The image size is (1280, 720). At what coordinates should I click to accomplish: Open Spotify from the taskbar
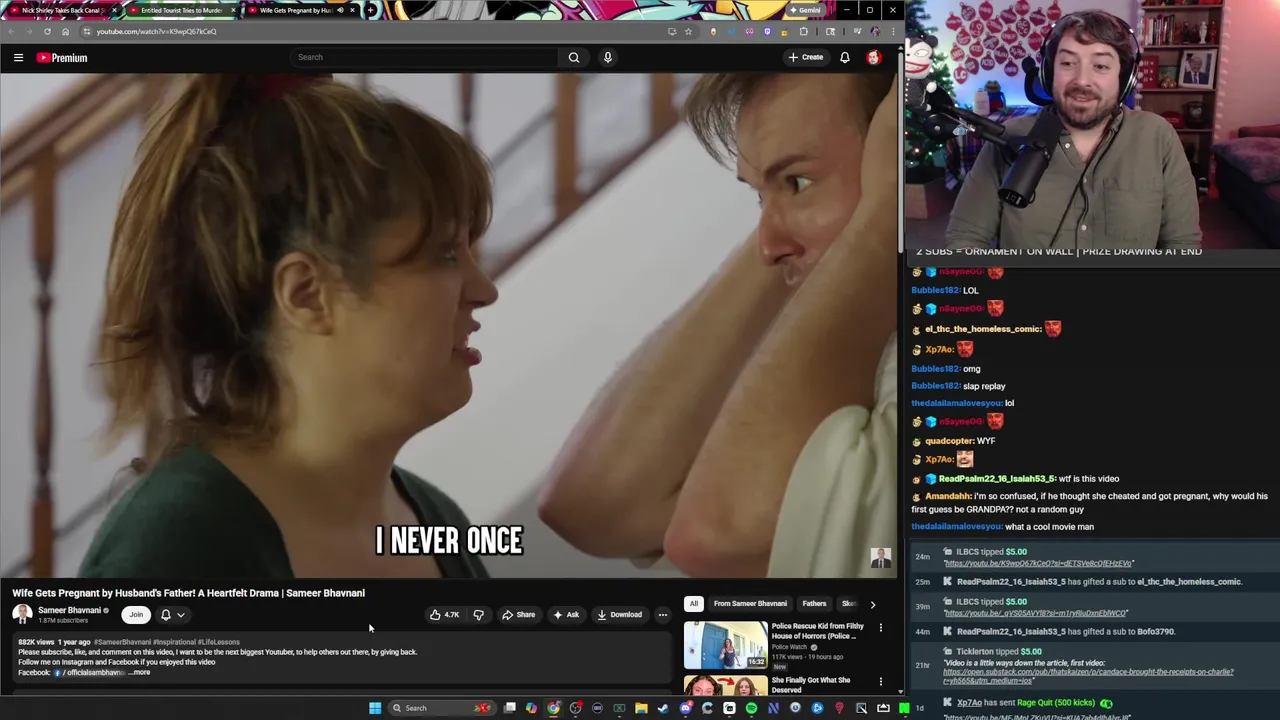point(751,708)
